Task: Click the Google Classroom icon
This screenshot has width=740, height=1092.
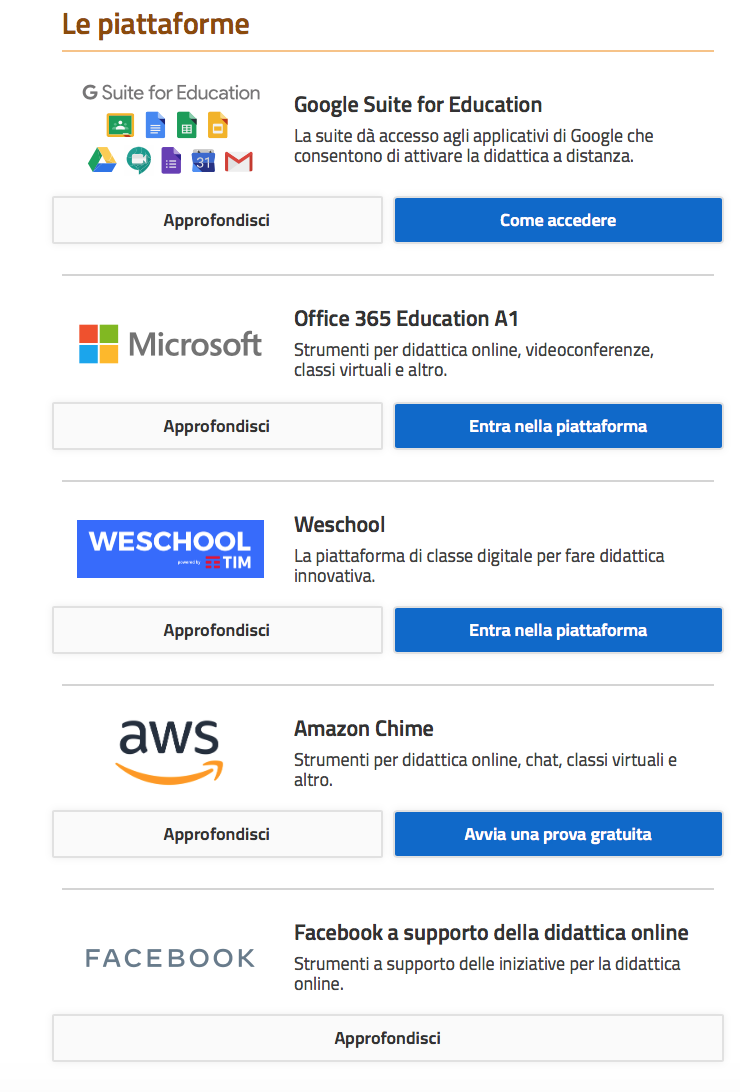Action: [x=120, y=125]
